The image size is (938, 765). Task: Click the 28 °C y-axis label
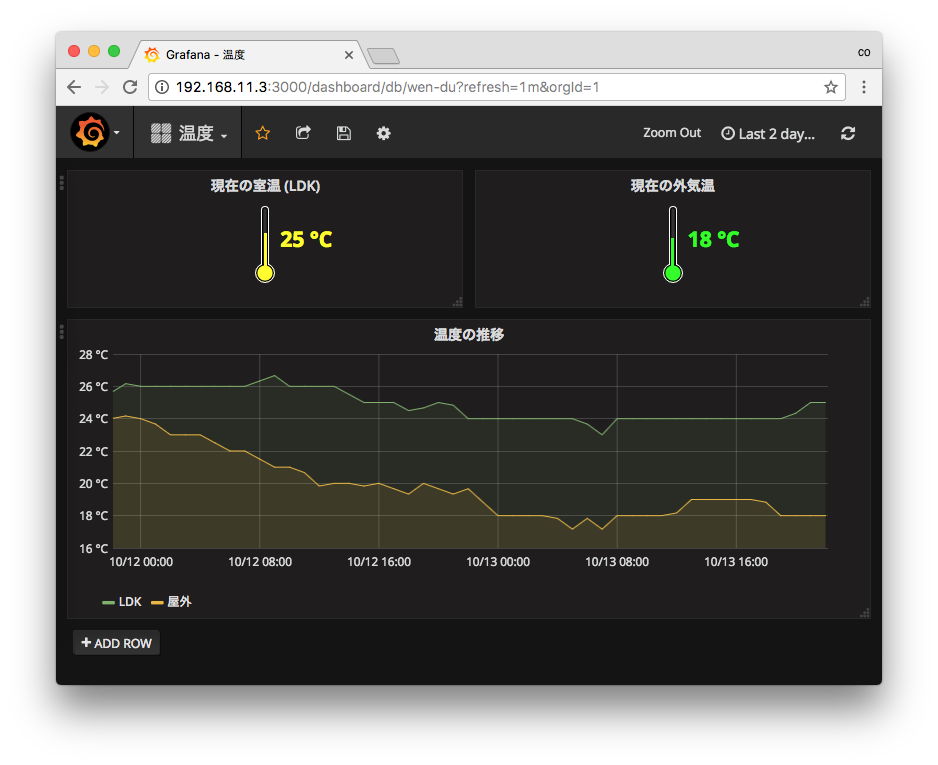pyautogui.click(x=93, y=355)
